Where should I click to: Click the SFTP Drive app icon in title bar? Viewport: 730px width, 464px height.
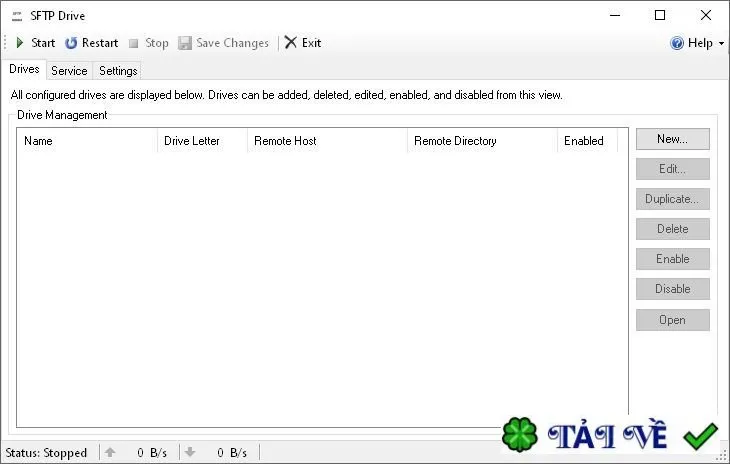(17, 16)
